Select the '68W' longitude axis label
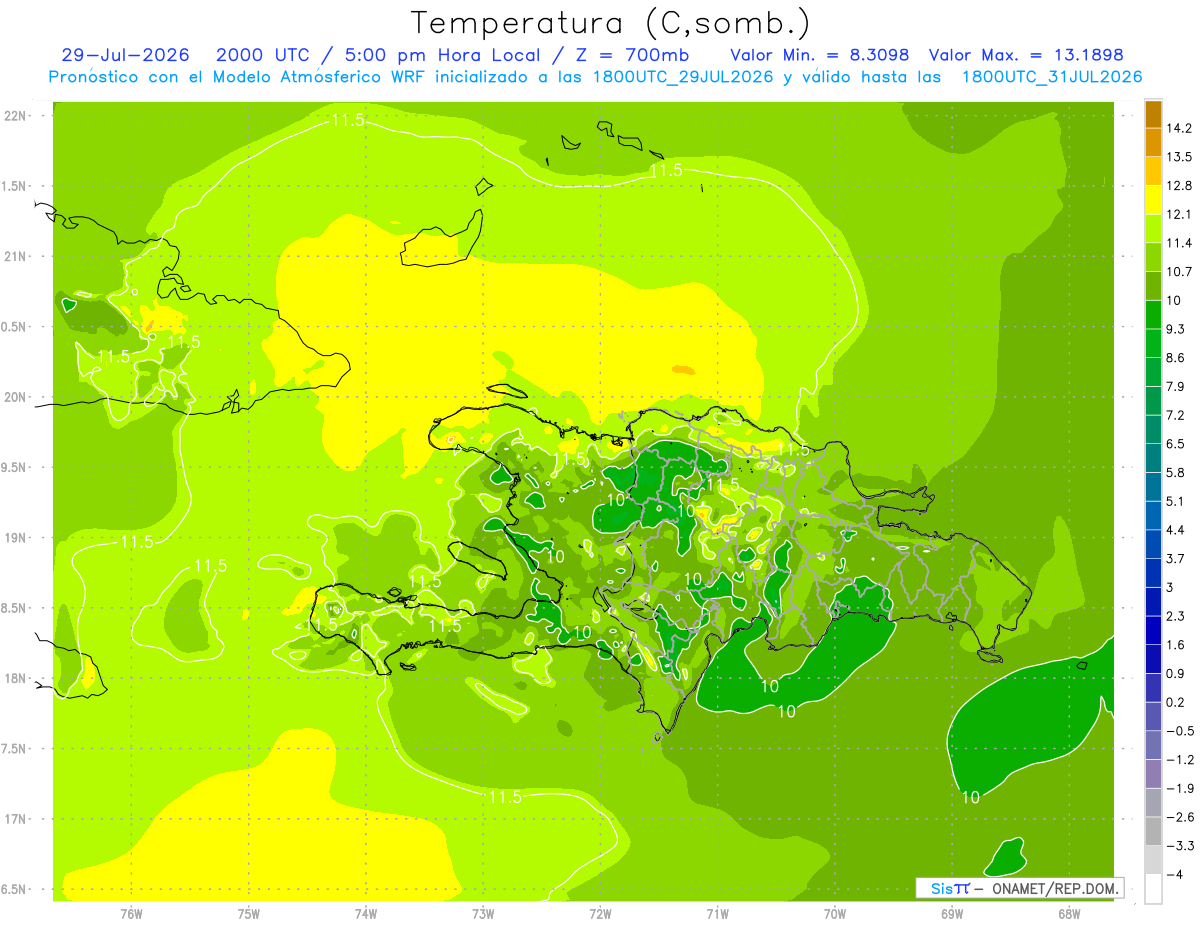This screenshot has width=1200, height=927. (x=1068, y=913)
